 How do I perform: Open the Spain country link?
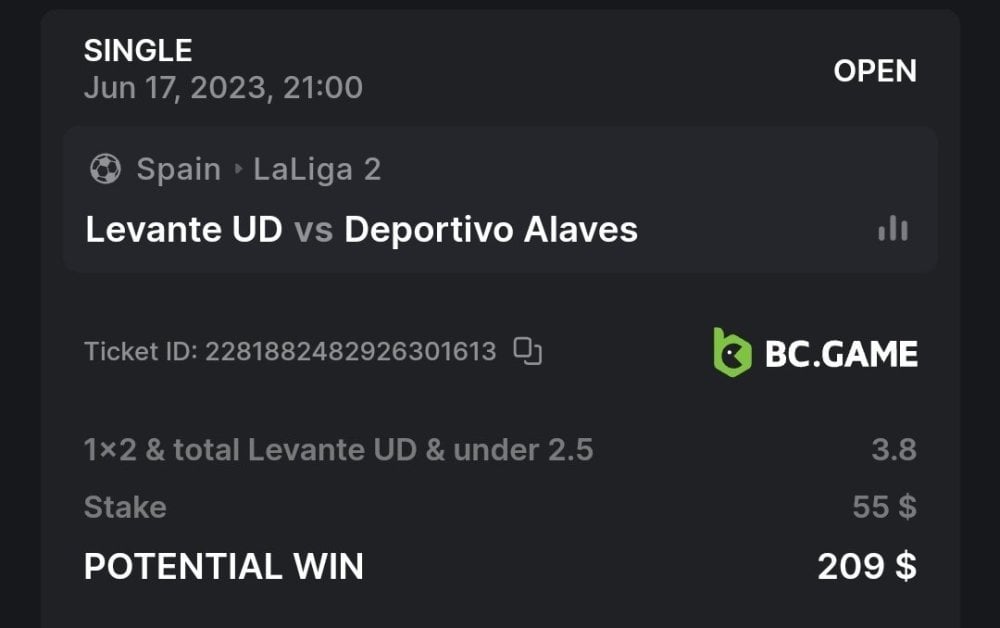point(178,169)
